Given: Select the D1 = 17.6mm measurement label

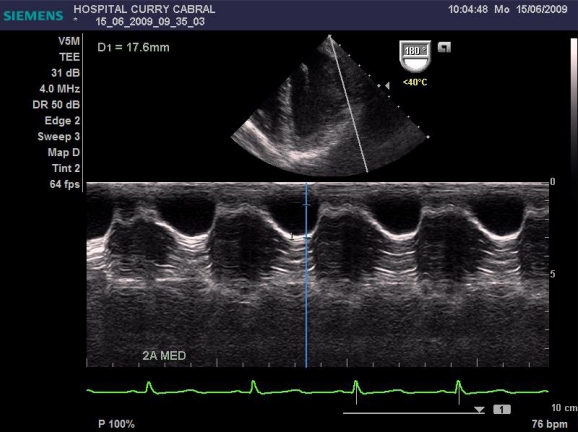Looking at the screenshot, I should pos(133,48).
